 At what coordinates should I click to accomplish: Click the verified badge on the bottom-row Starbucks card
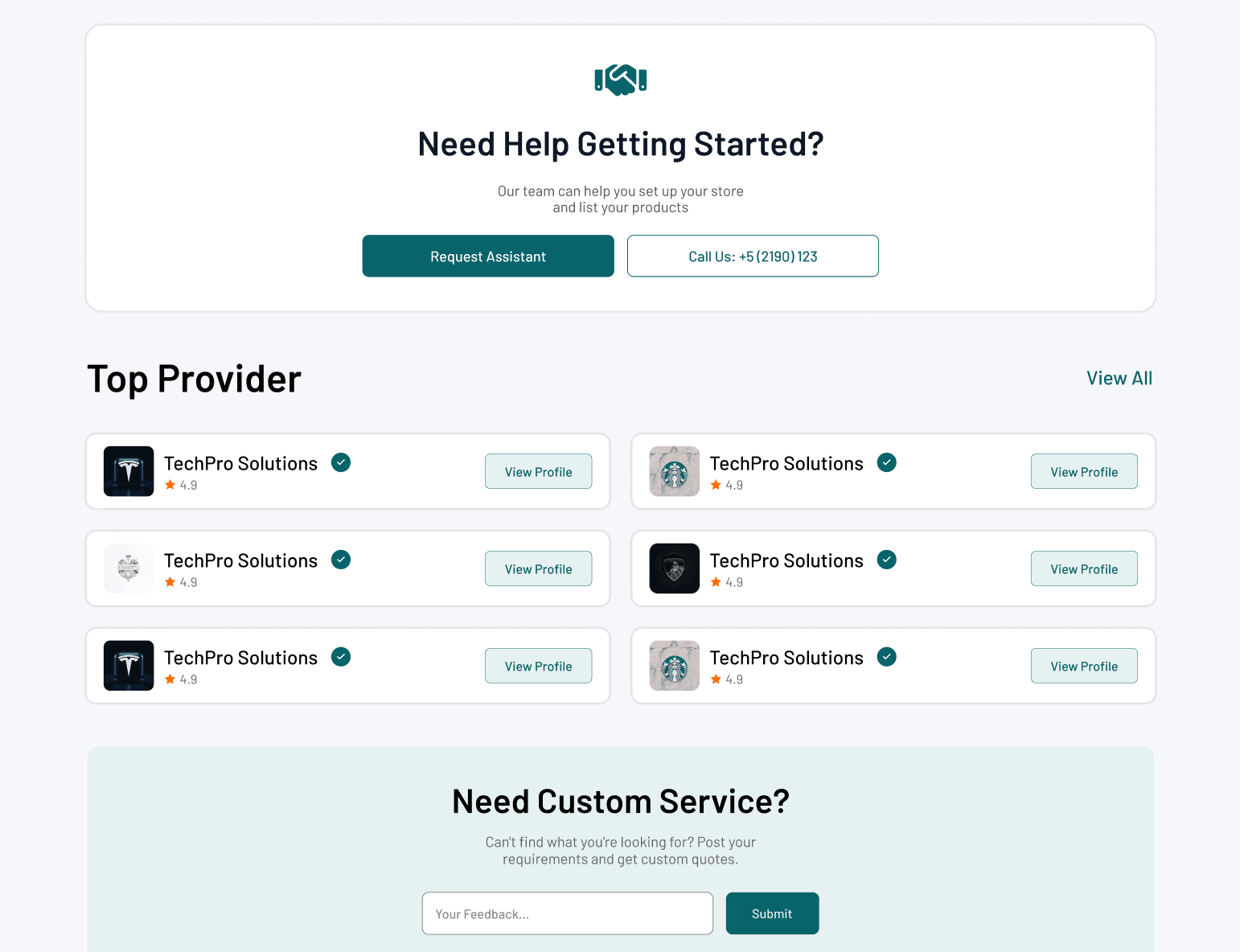point(887,657)
